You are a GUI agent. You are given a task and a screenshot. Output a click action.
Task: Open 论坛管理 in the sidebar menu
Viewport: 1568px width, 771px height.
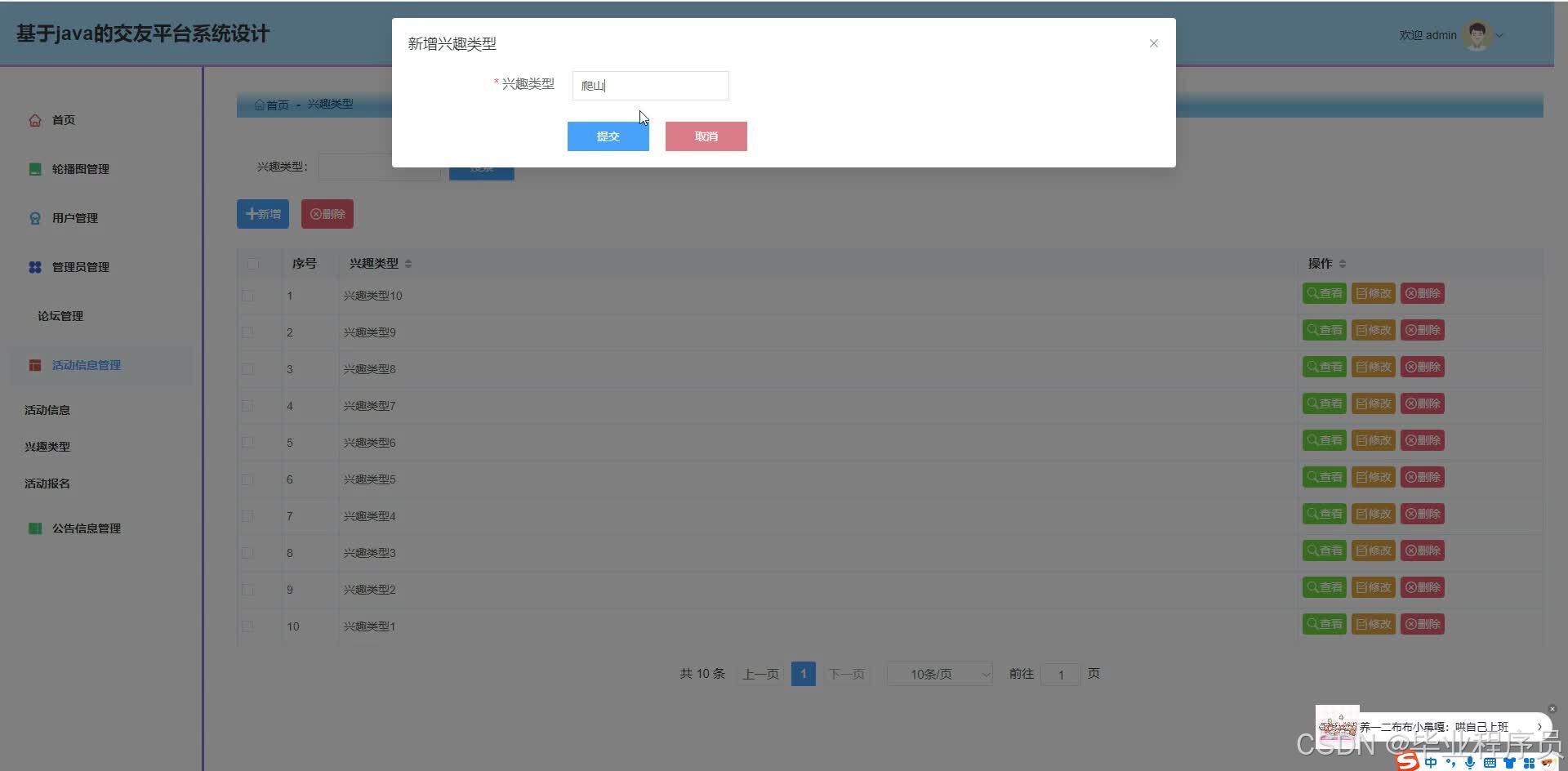(60, 316)
